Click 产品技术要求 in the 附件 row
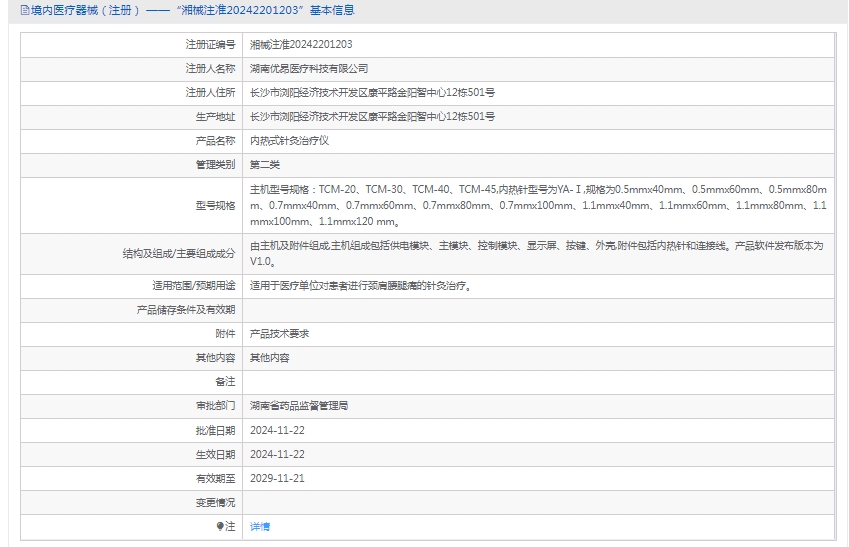Screen dimensions: 849x547 (x=279, y=334)
